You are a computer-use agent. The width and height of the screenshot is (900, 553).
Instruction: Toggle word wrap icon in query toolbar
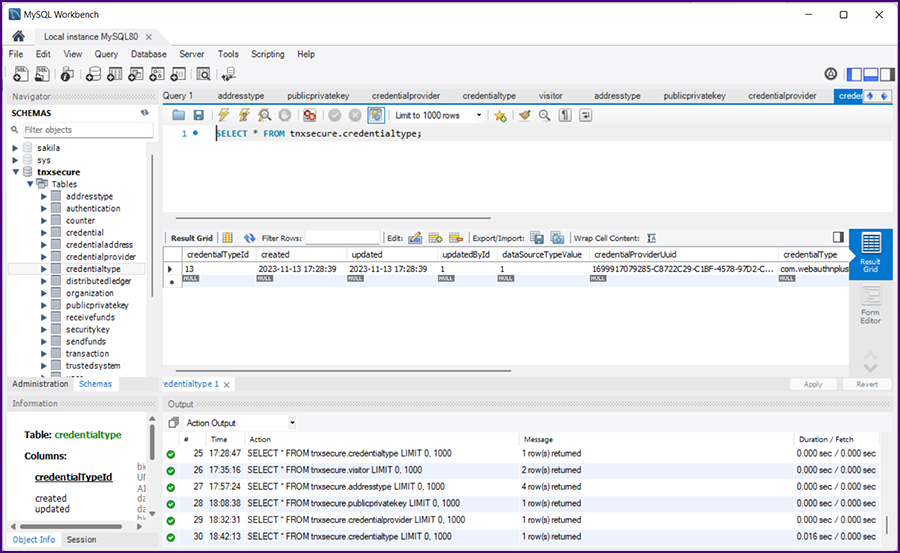(585, 115)
